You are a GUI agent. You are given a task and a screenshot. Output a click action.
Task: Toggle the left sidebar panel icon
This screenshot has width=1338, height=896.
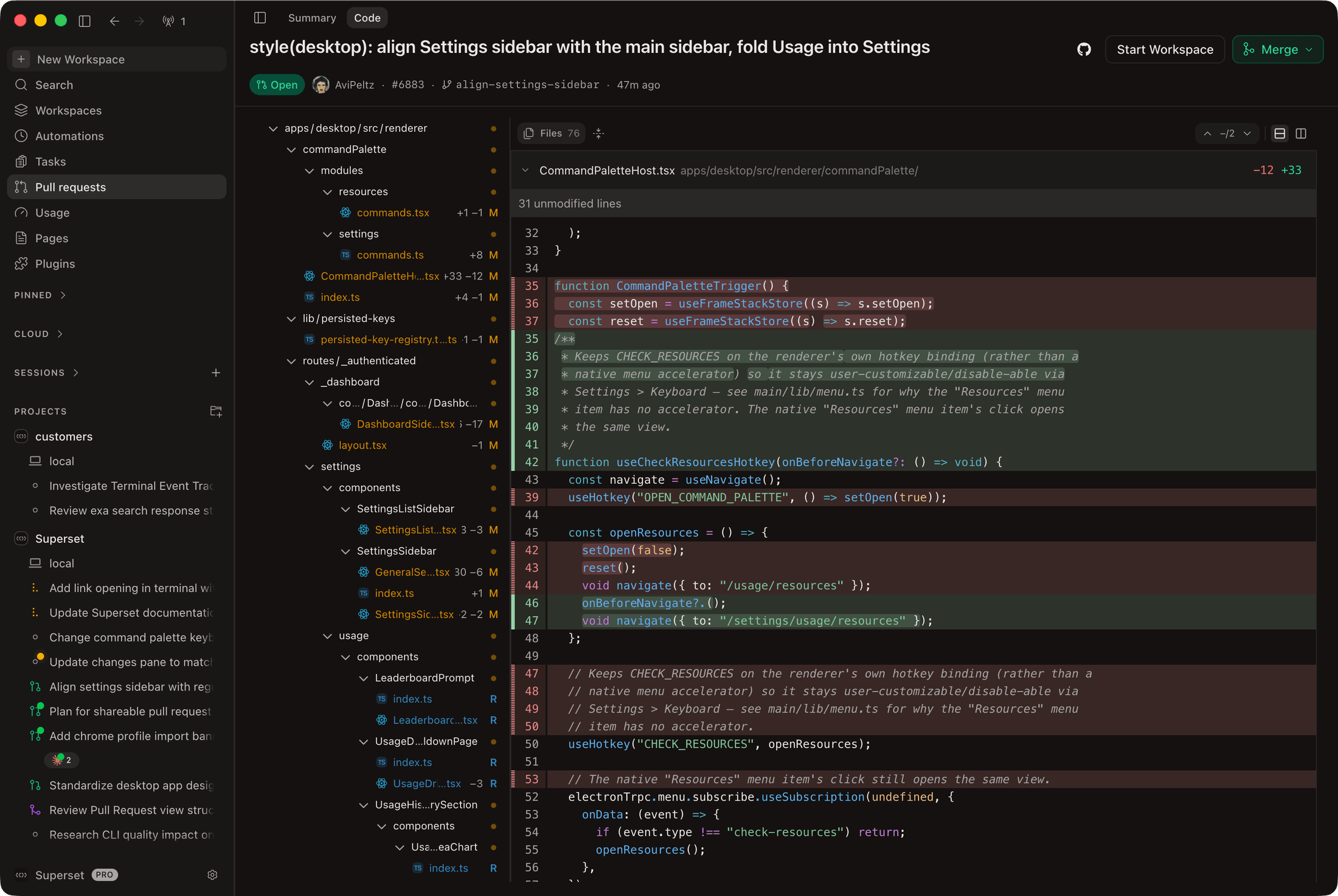[85, 21]
